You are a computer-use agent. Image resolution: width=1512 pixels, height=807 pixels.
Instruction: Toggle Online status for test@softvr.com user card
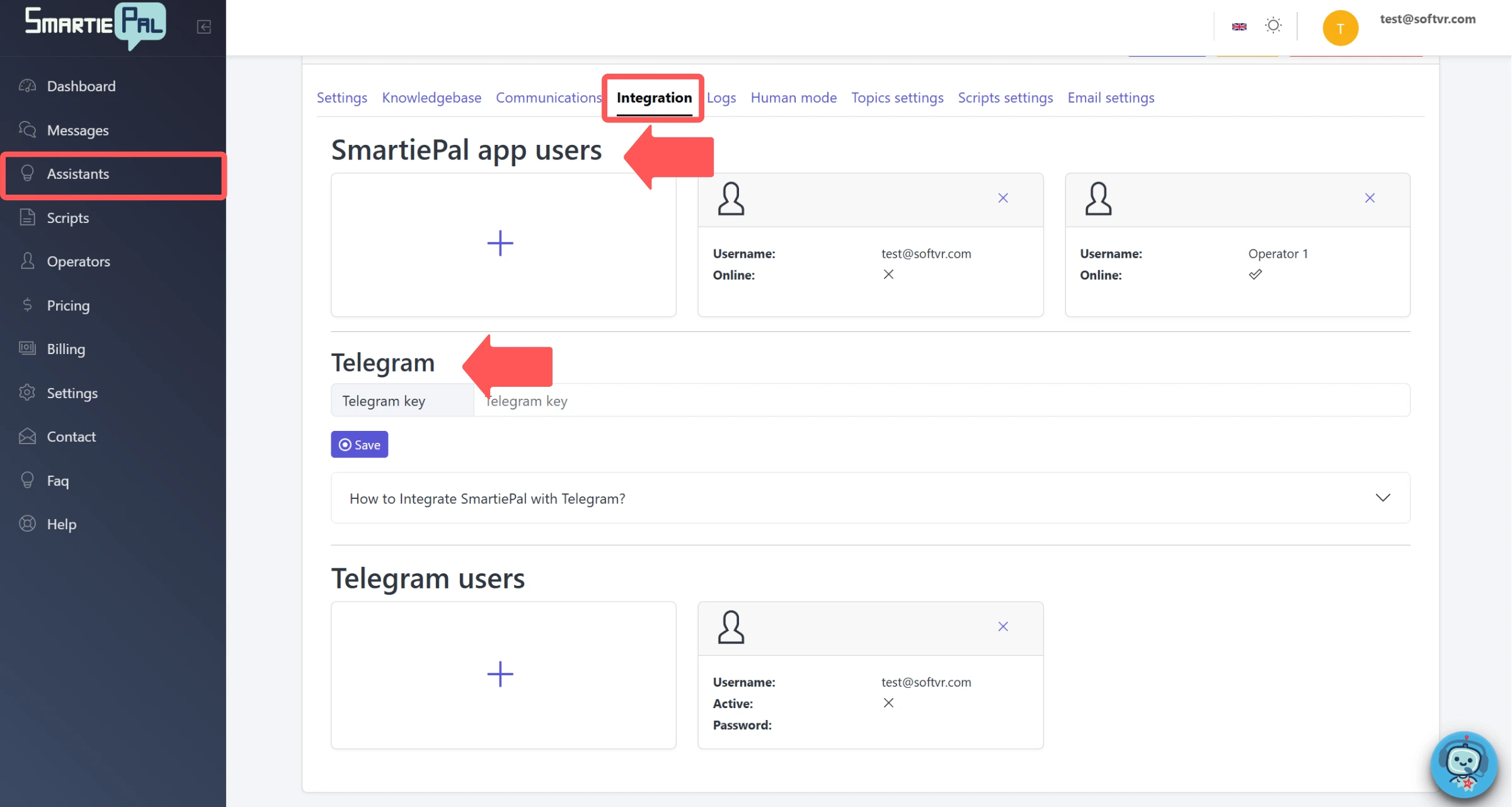(888, 274)
